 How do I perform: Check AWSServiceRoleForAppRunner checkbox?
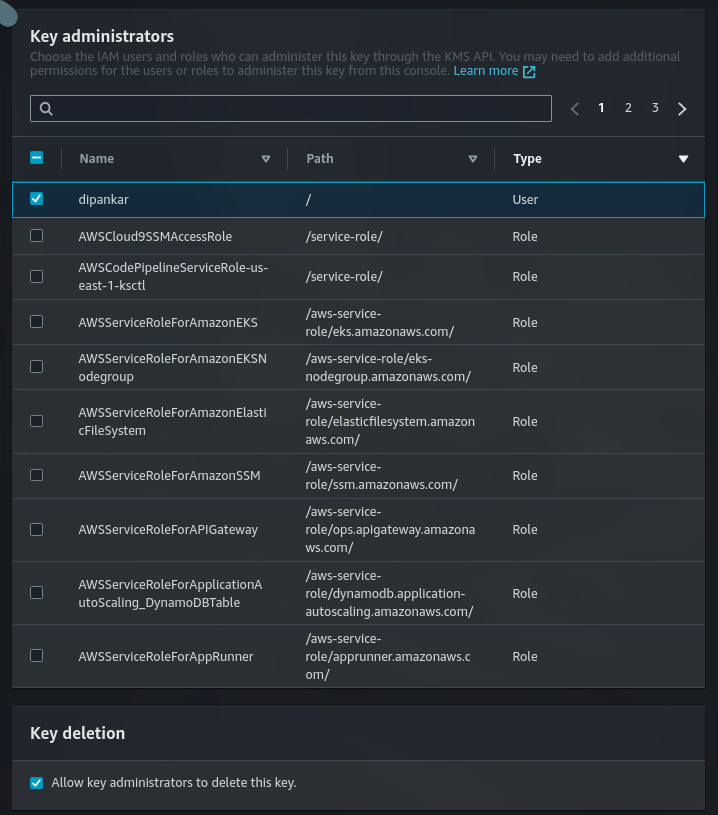(x=36, y=656)
